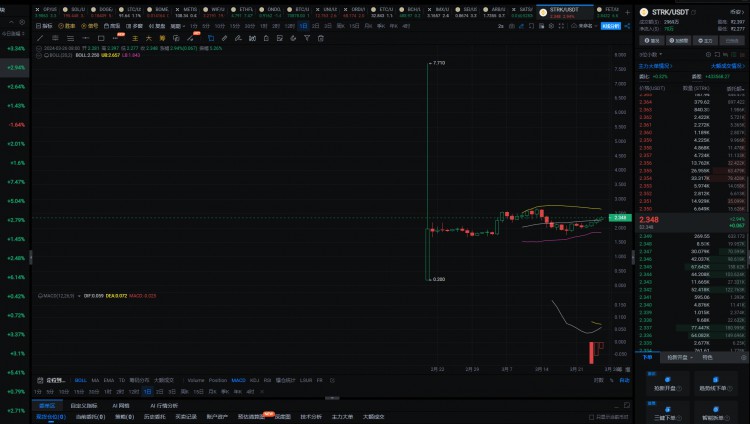Click the sell order row at 2.354
This screenshot has height=424, width=750.
(692, 178)
